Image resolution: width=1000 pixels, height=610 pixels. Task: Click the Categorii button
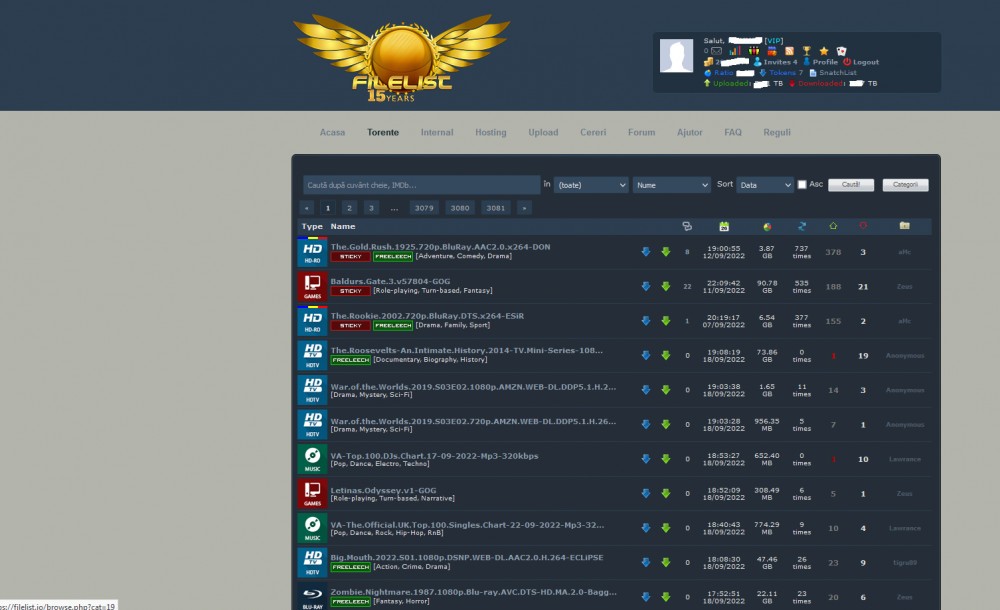(905, 185)
